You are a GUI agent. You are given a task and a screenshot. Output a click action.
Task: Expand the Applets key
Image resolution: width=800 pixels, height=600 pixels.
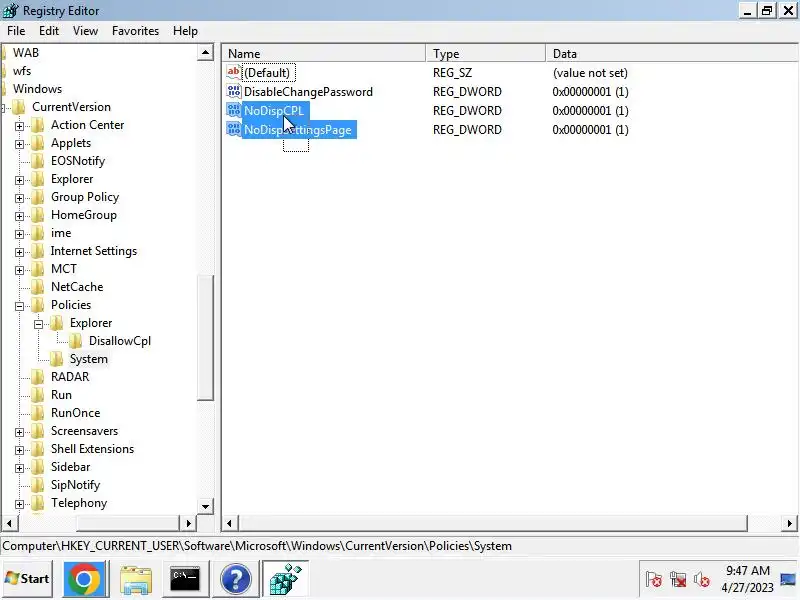click(x=19, y=144)
